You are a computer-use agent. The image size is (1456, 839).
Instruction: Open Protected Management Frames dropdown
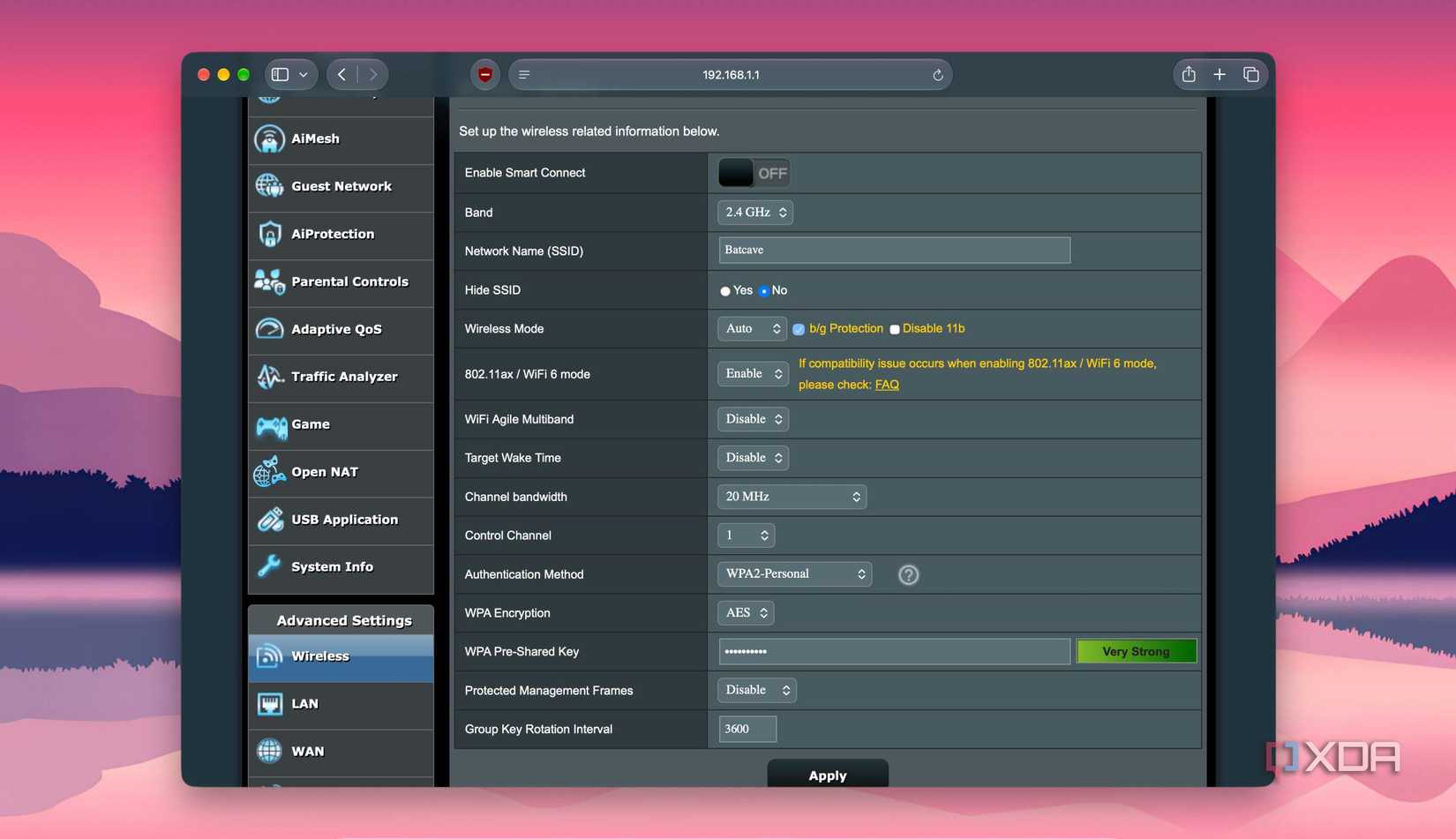coord(757,691)
